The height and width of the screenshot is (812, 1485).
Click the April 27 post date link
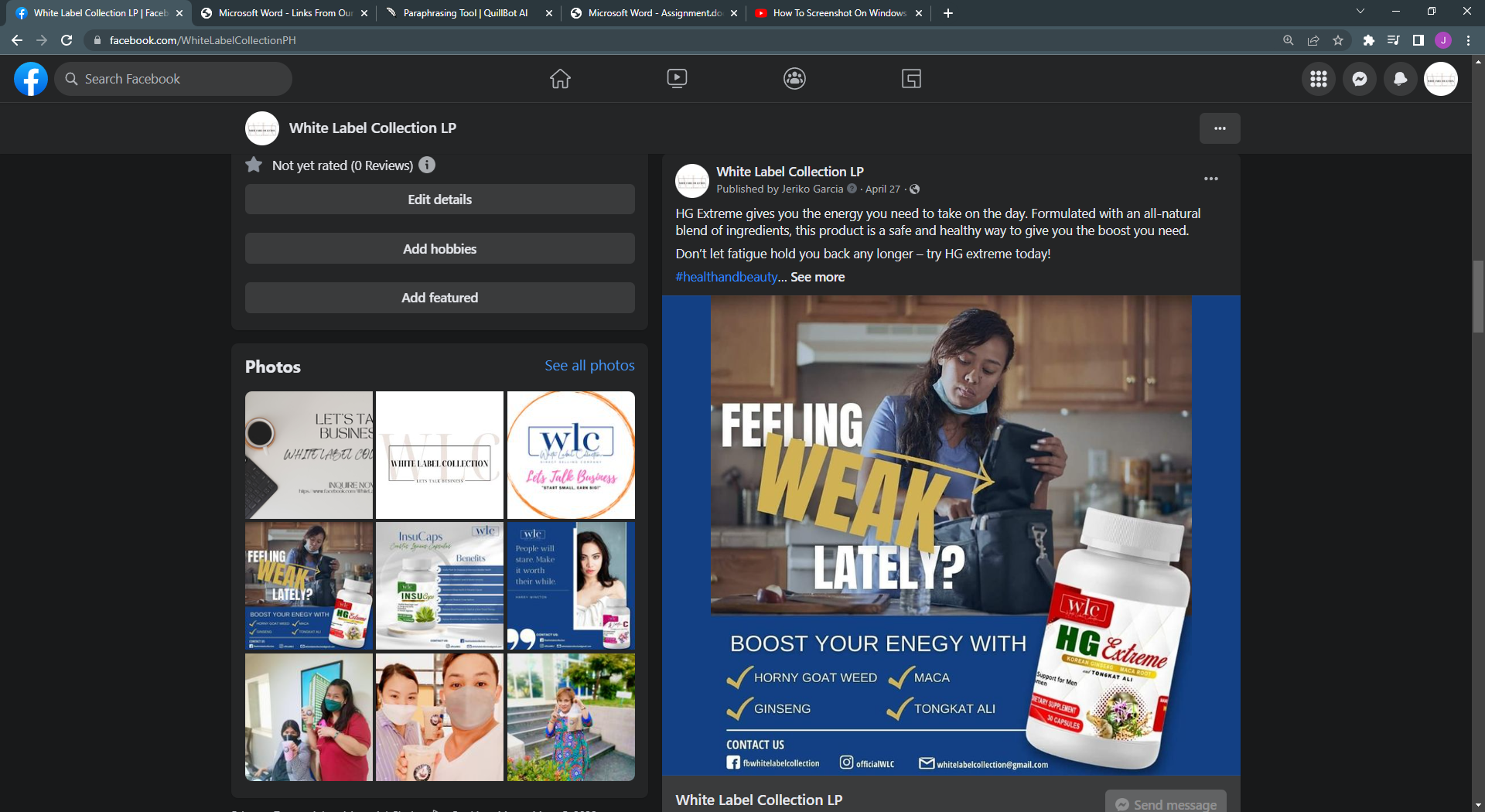[882, 189]
